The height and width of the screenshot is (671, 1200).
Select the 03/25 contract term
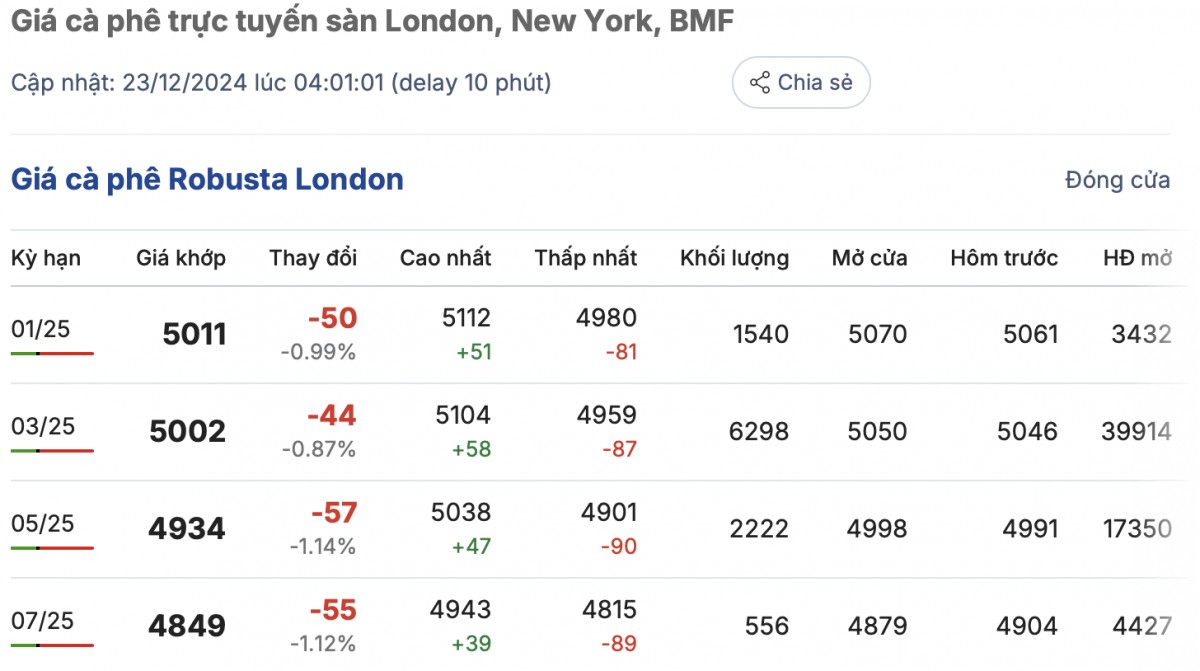(43, 426)
